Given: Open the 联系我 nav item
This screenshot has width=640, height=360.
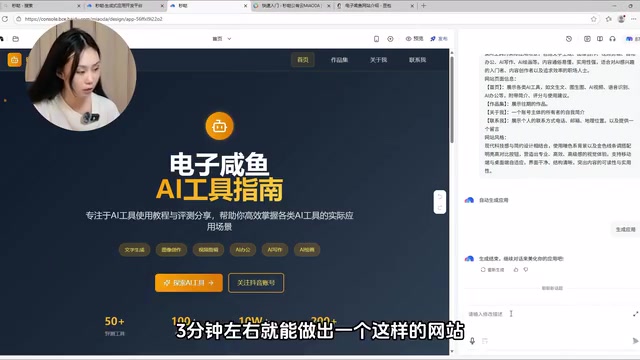Looking at the screenshot, I should 417,60.
